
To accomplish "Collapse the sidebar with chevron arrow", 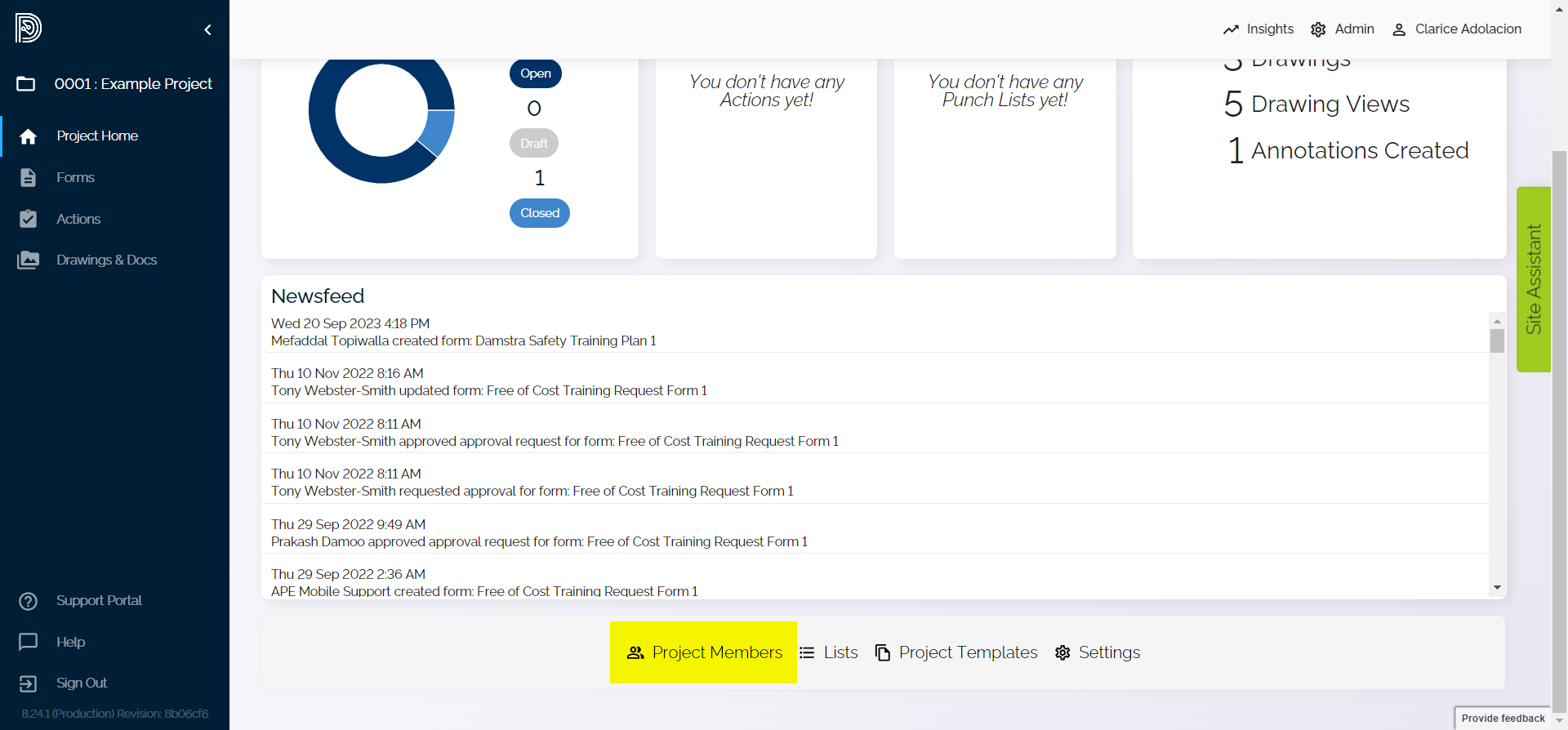I will [207, 30].
